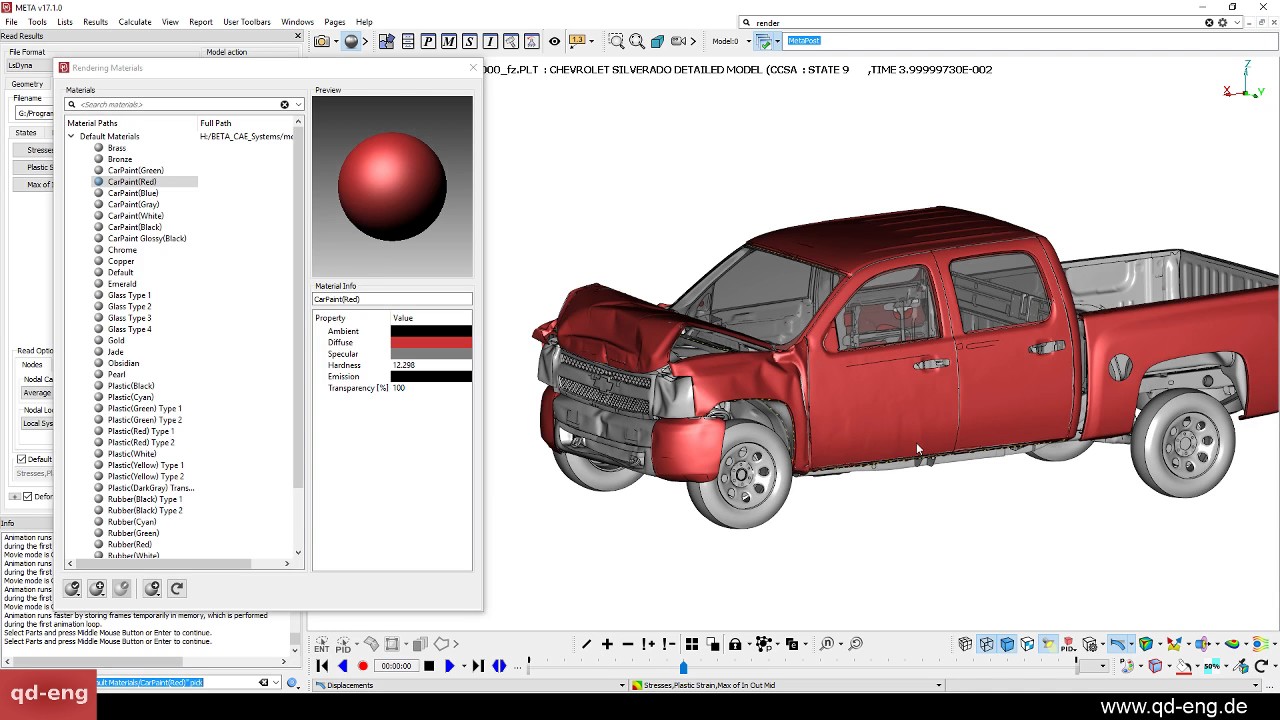Screen dimensions: 1280x720
Task: Open the Windows menu
Action: [x=297, y=22]
